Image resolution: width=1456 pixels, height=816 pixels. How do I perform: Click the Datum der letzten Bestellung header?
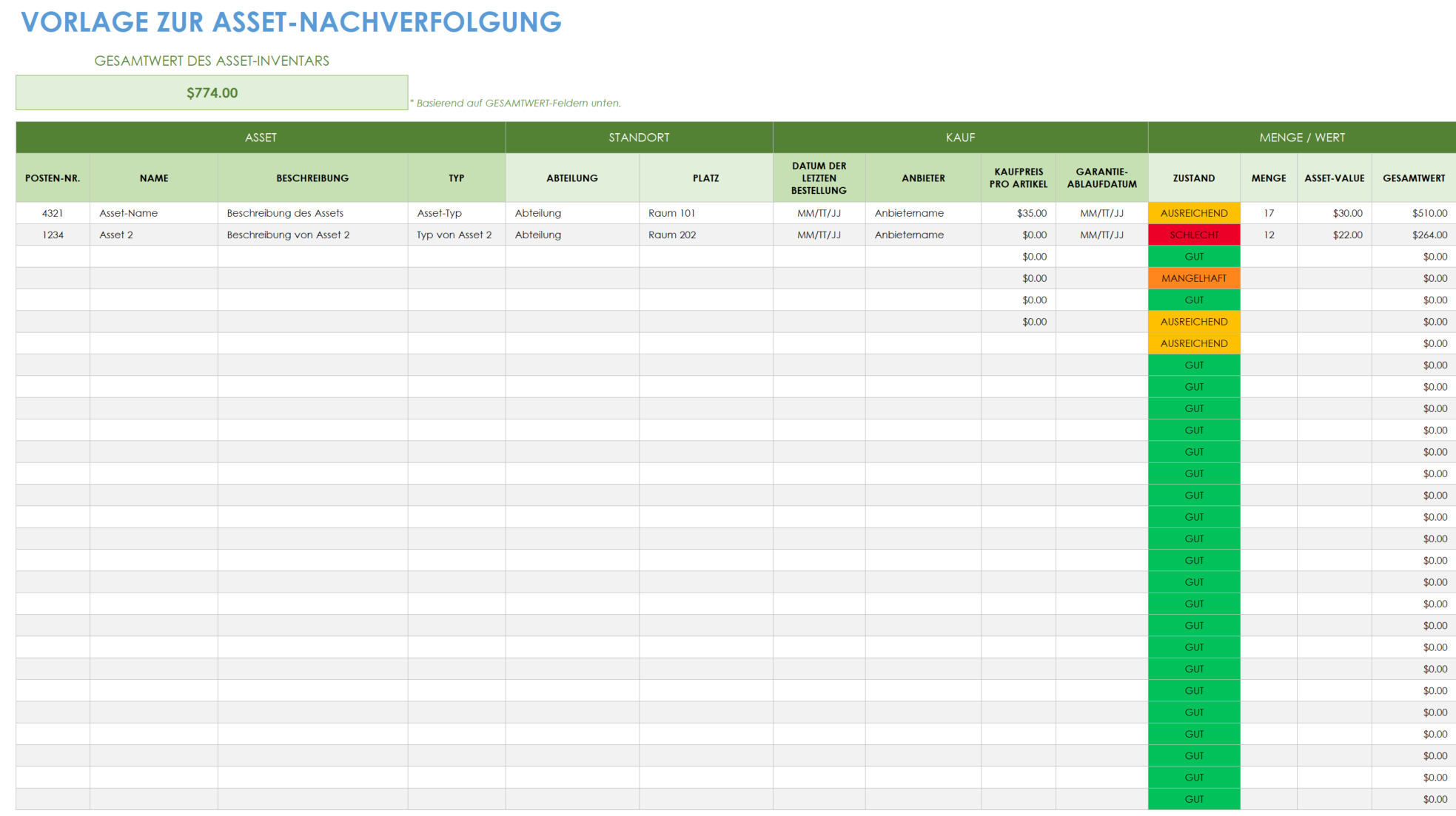[819, 178]
